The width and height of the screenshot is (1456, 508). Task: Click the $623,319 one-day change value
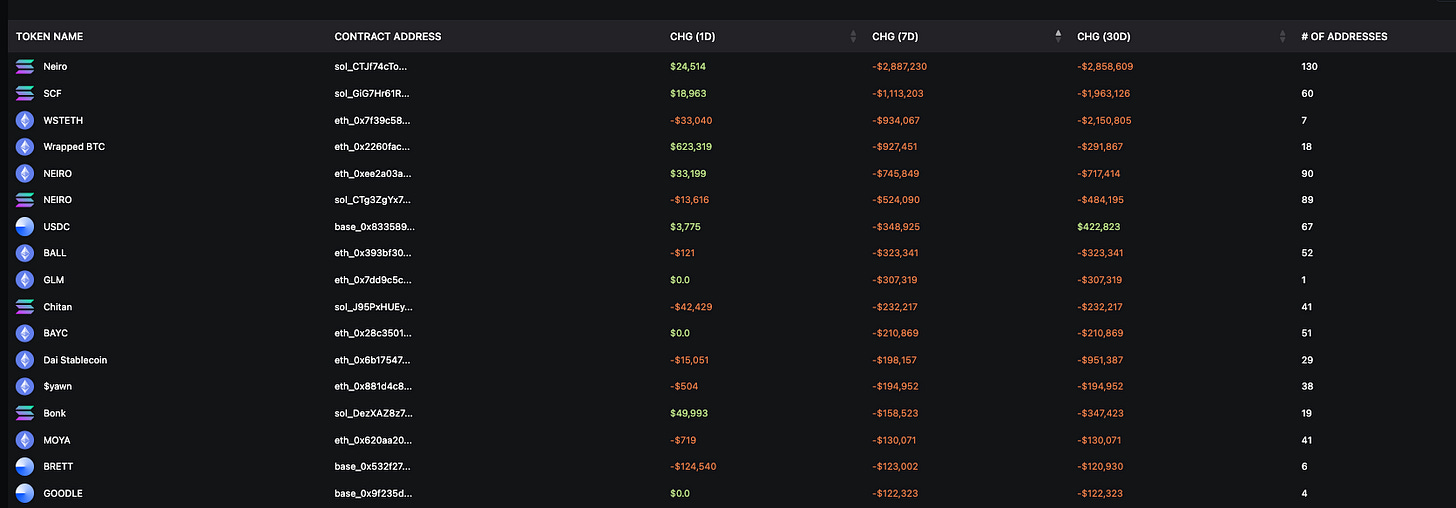[x=691, y=147]
